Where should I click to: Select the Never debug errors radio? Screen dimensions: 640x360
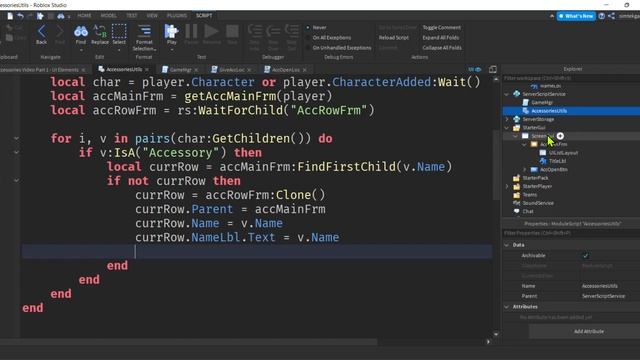pos(308,27)
